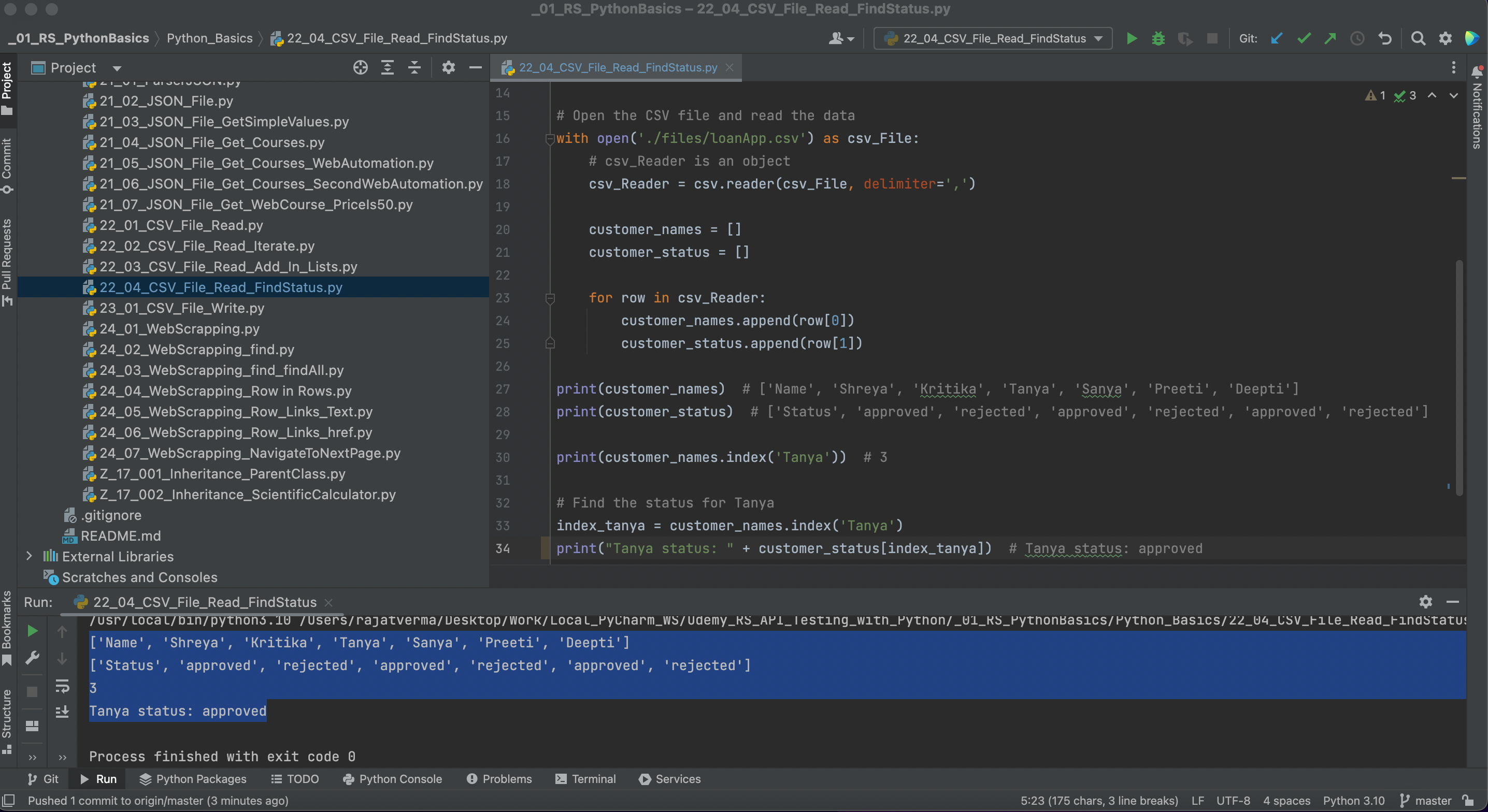Screen dimensions: 1488x812
Task: Toggle the Pull Requests side panel
Action: (7, 263)
